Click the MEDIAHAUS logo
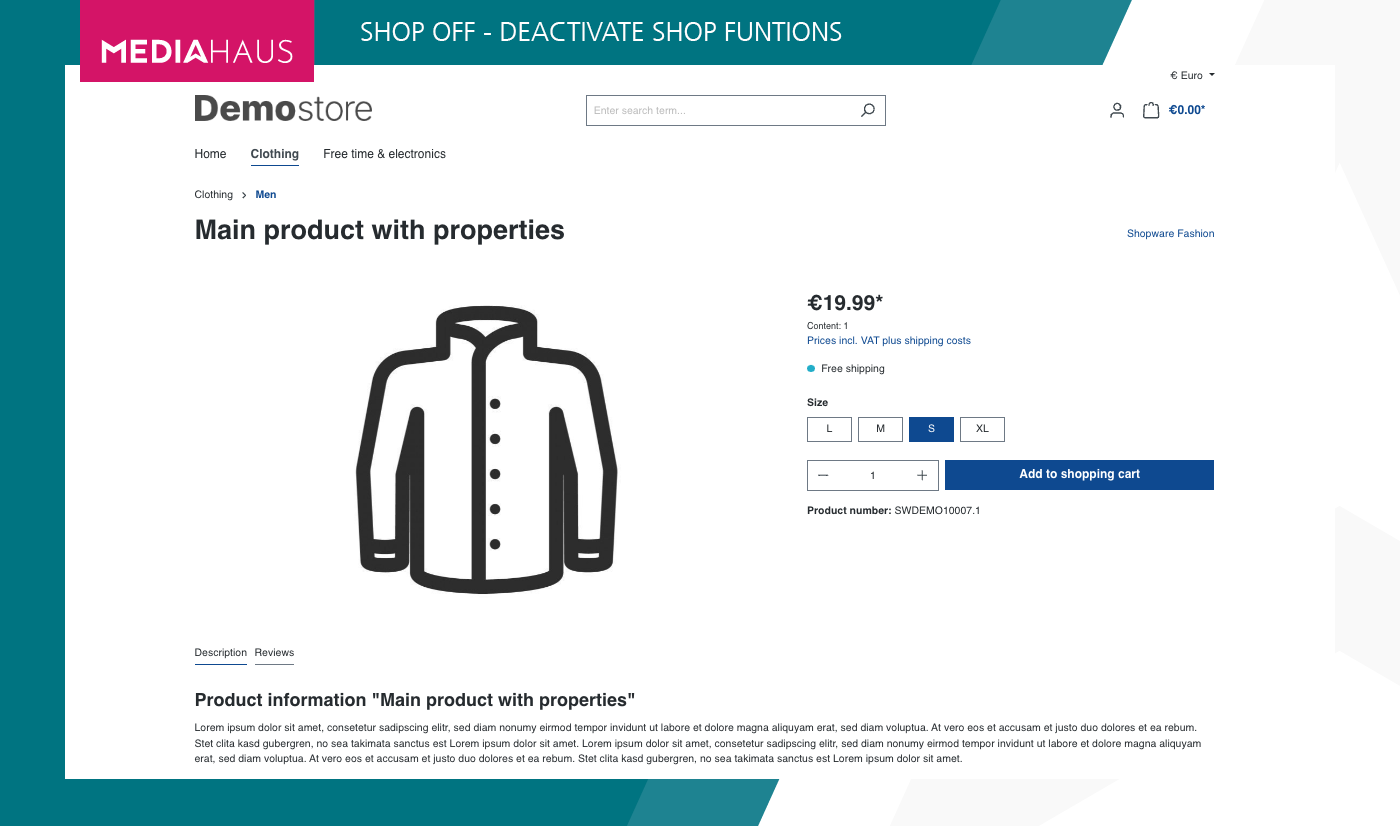The height and width of the screenshot is (826, 1400). coord(196,41)
